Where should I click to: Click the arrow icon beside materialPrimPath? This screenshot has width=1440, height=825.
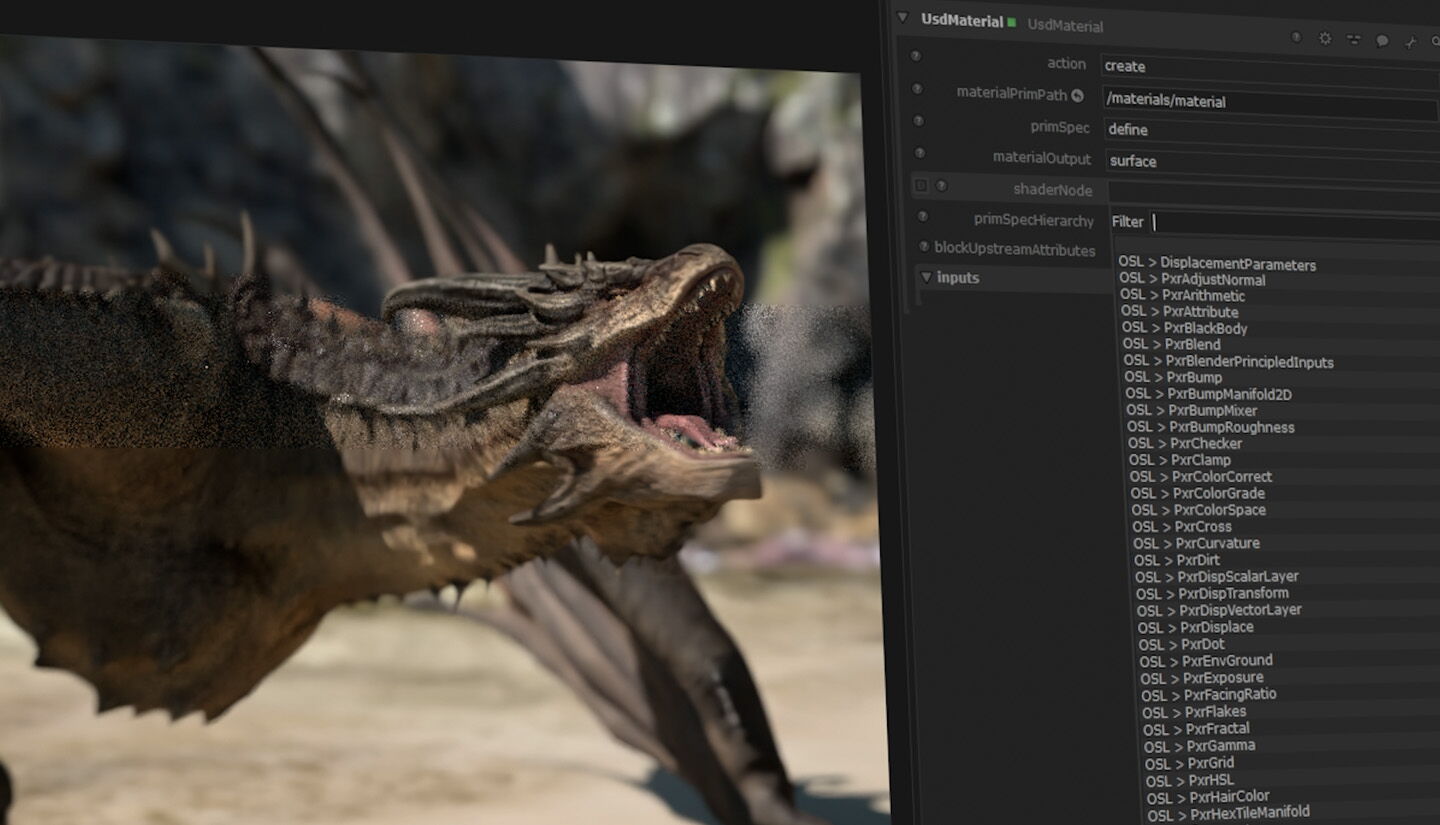click(1077, 95)
